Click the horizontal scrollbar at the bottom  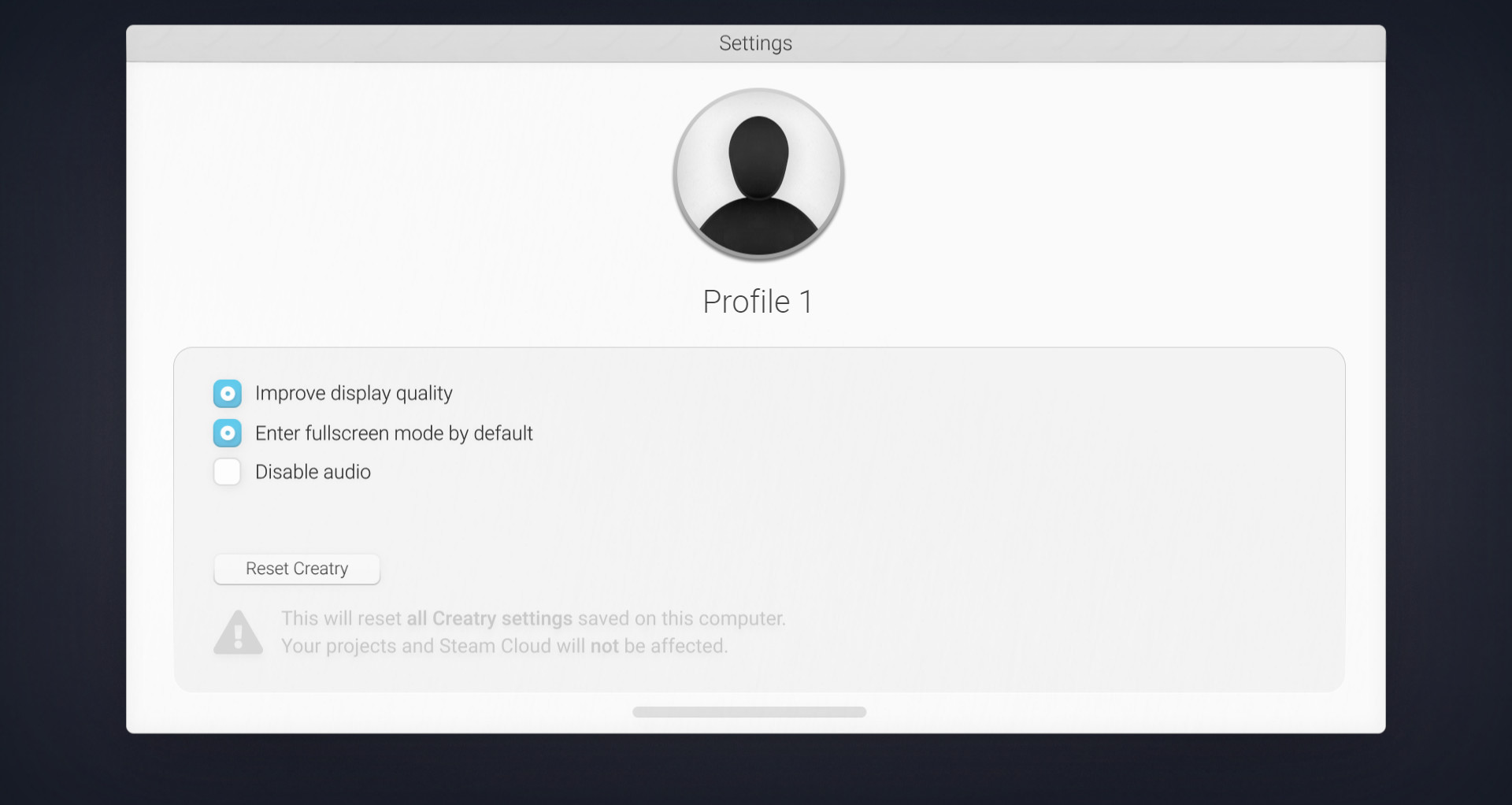[x=748, y=711]
